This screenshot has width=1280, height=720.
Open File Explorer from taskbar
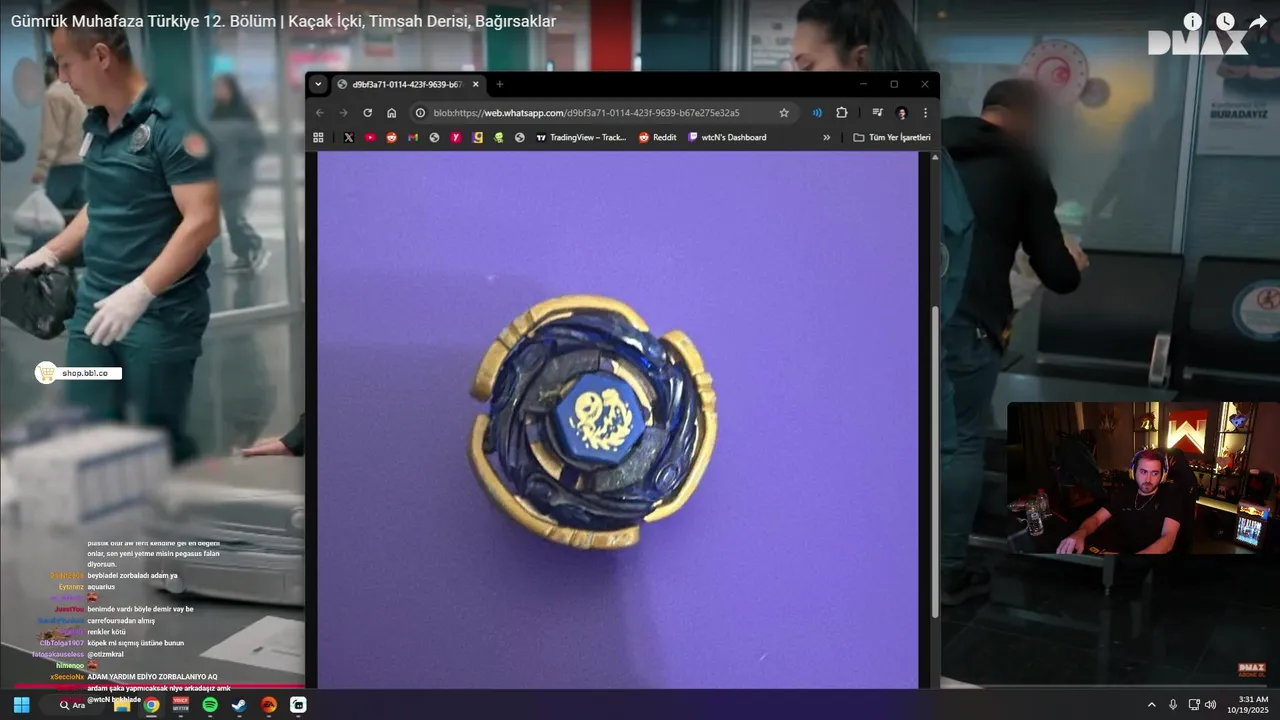122,705
